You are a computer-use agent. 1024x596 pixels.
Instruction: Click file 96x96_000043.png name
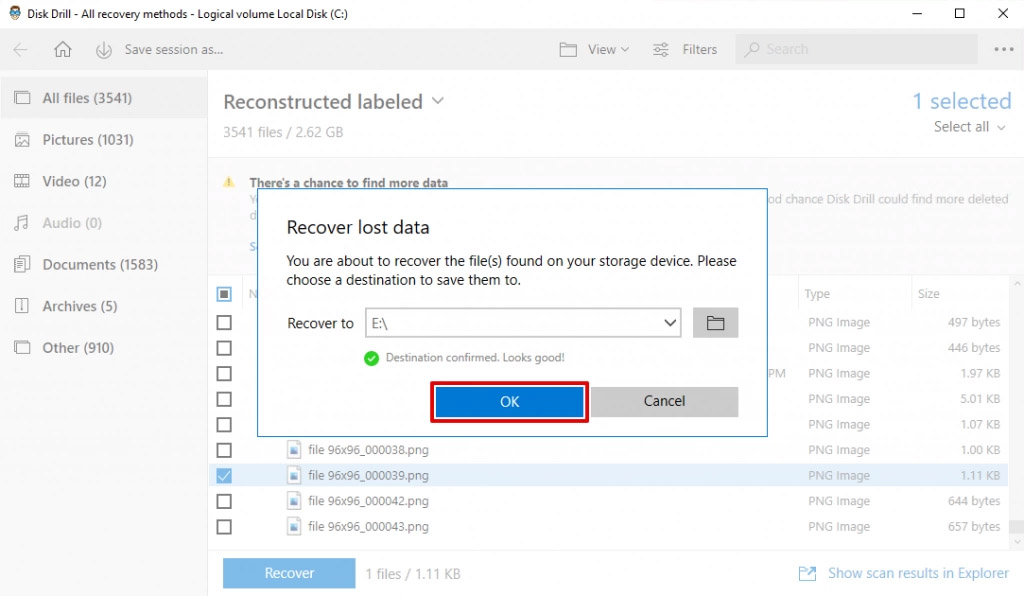coord(368,526)
